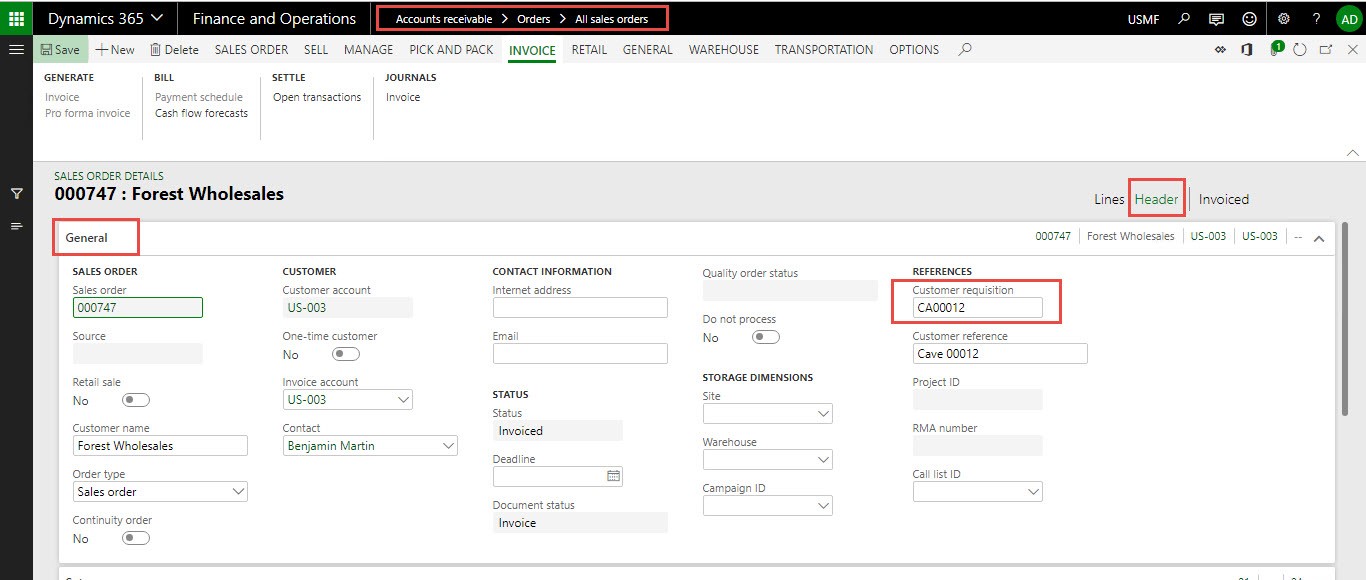
Task: Open the Call list ID dropdown
Action: [x=1033, y=491]
